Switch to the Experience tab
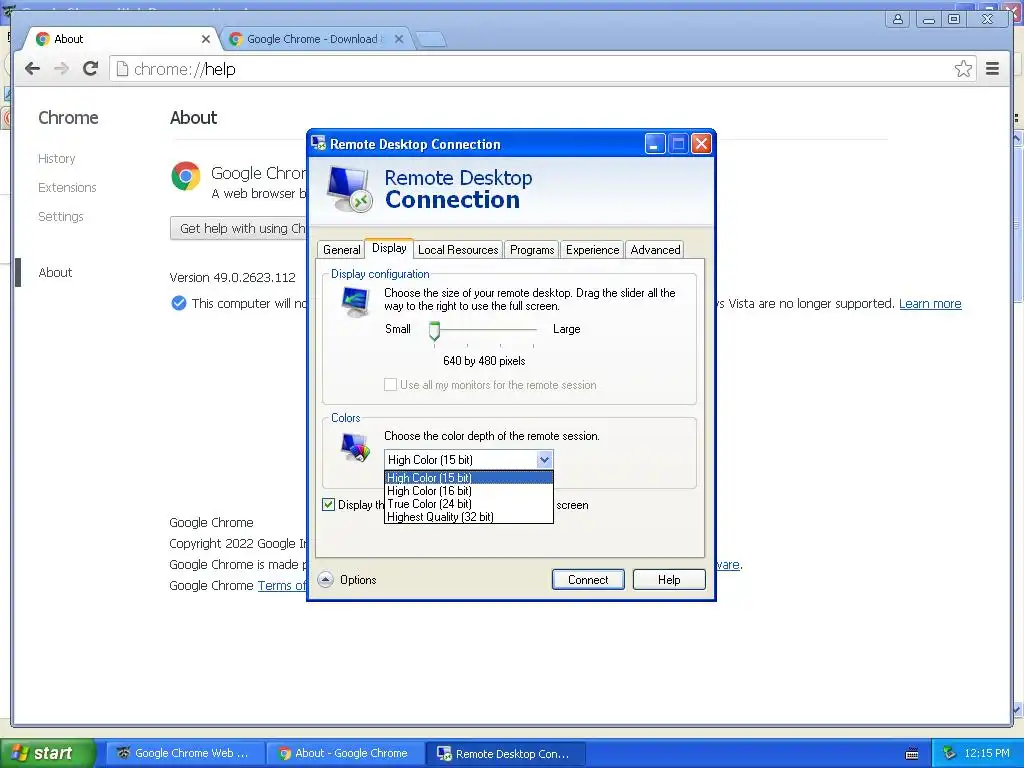 click(592, 249)
